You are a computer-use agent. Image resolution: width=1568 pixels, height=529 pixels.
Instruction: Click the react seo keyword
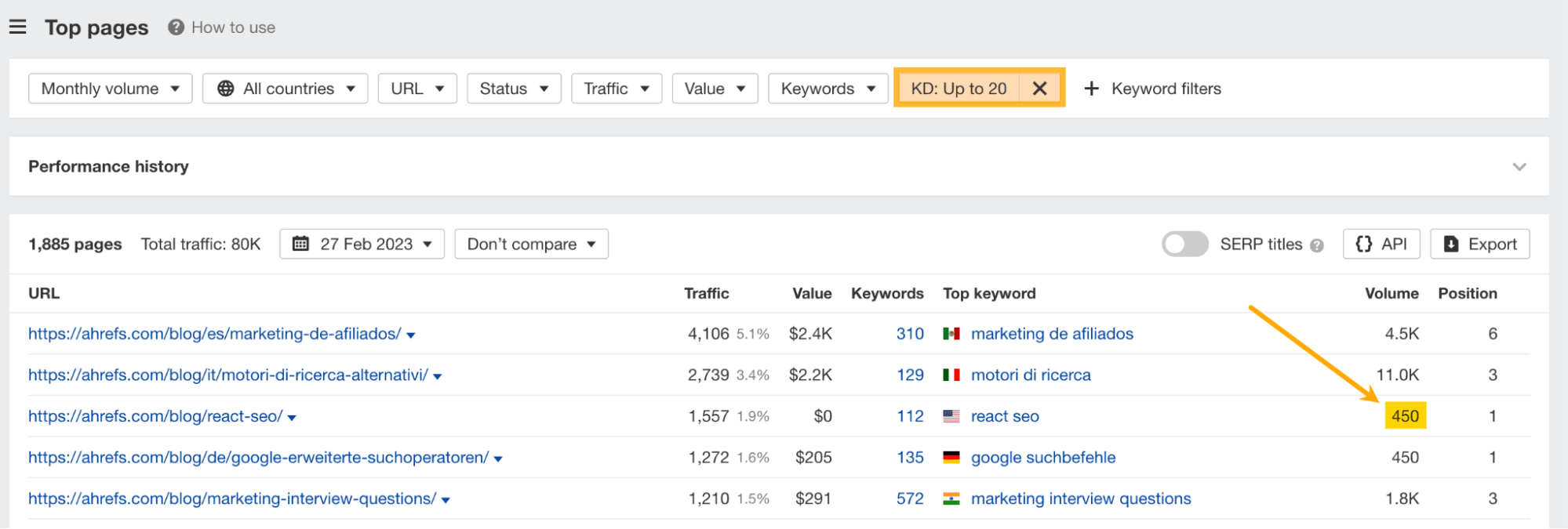1005,416
